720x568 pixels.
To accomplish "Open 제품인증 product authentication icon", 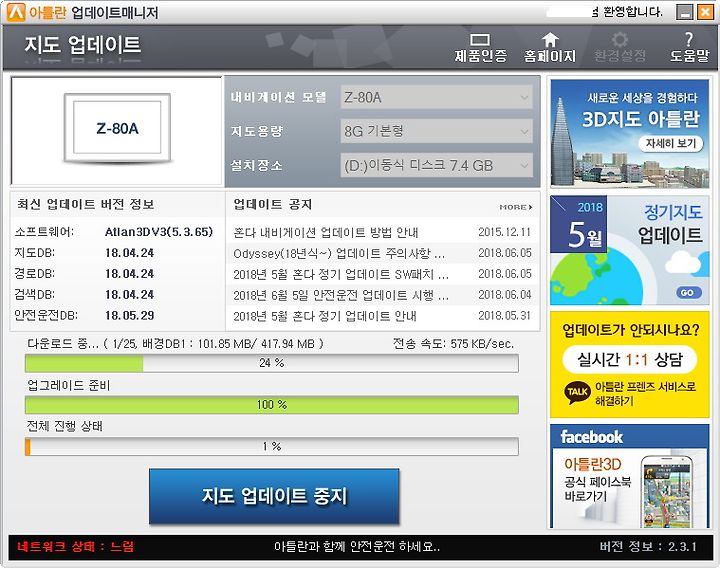I will point(480,48).
